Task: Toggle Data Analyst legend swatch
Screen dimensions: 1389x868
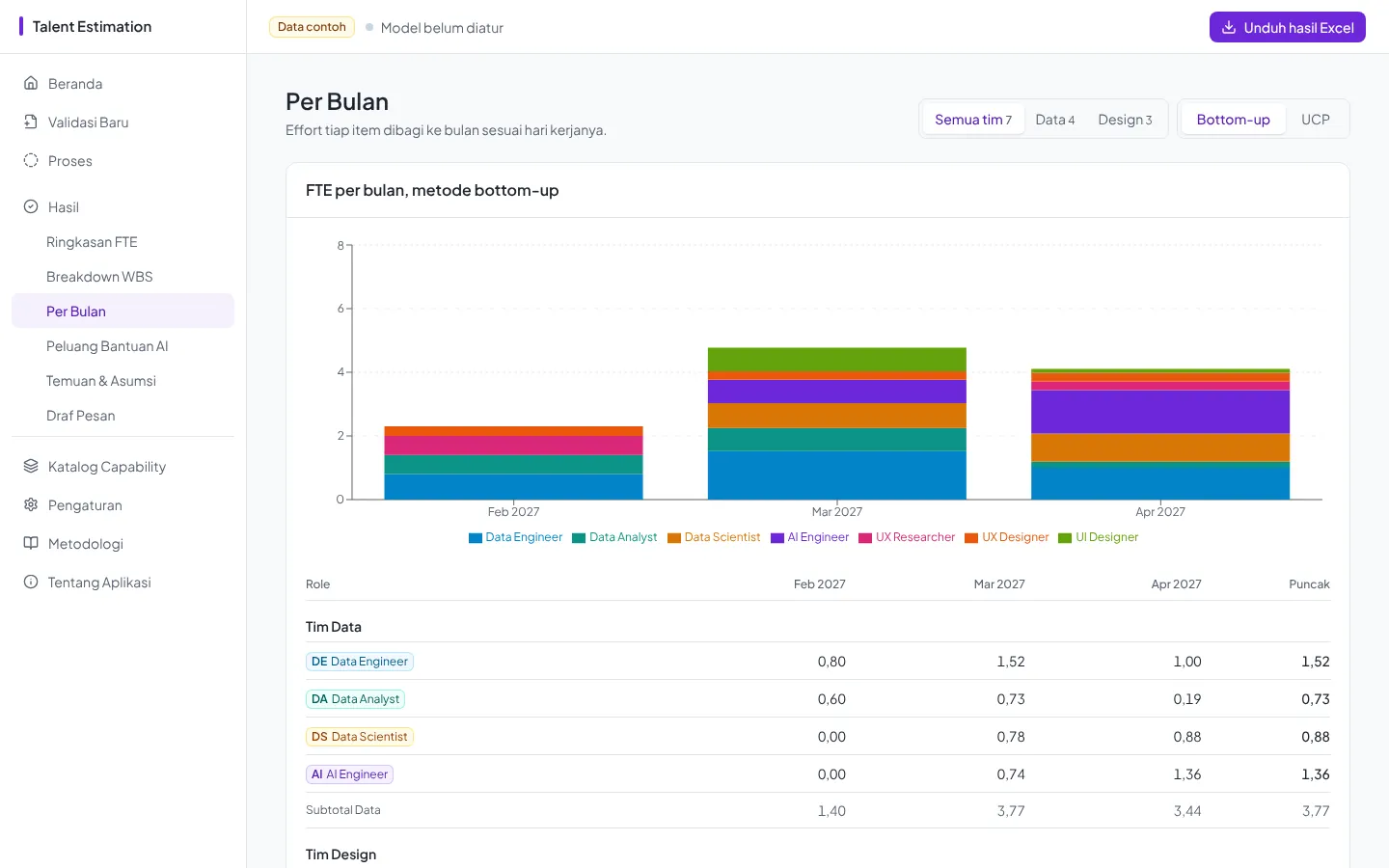Action: 579,538
